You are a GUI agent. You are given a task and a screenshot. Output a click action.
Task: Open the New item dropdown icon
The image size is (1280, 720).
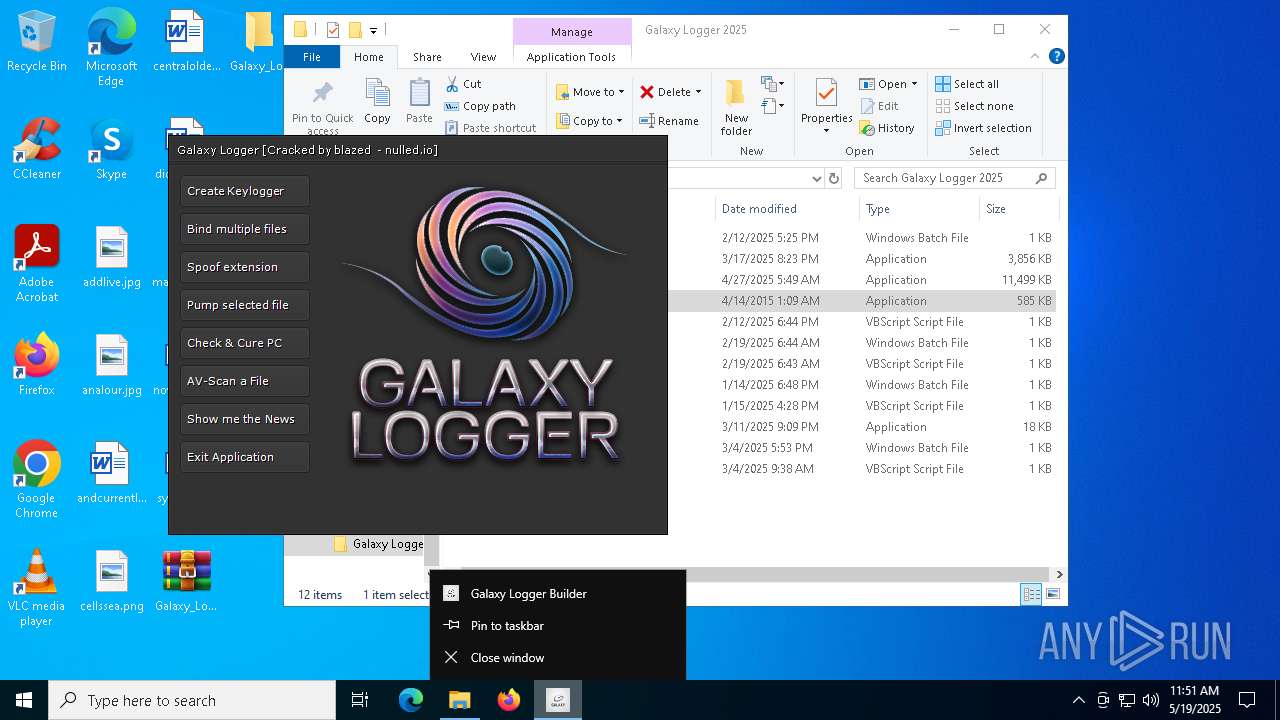pos(772,84)
